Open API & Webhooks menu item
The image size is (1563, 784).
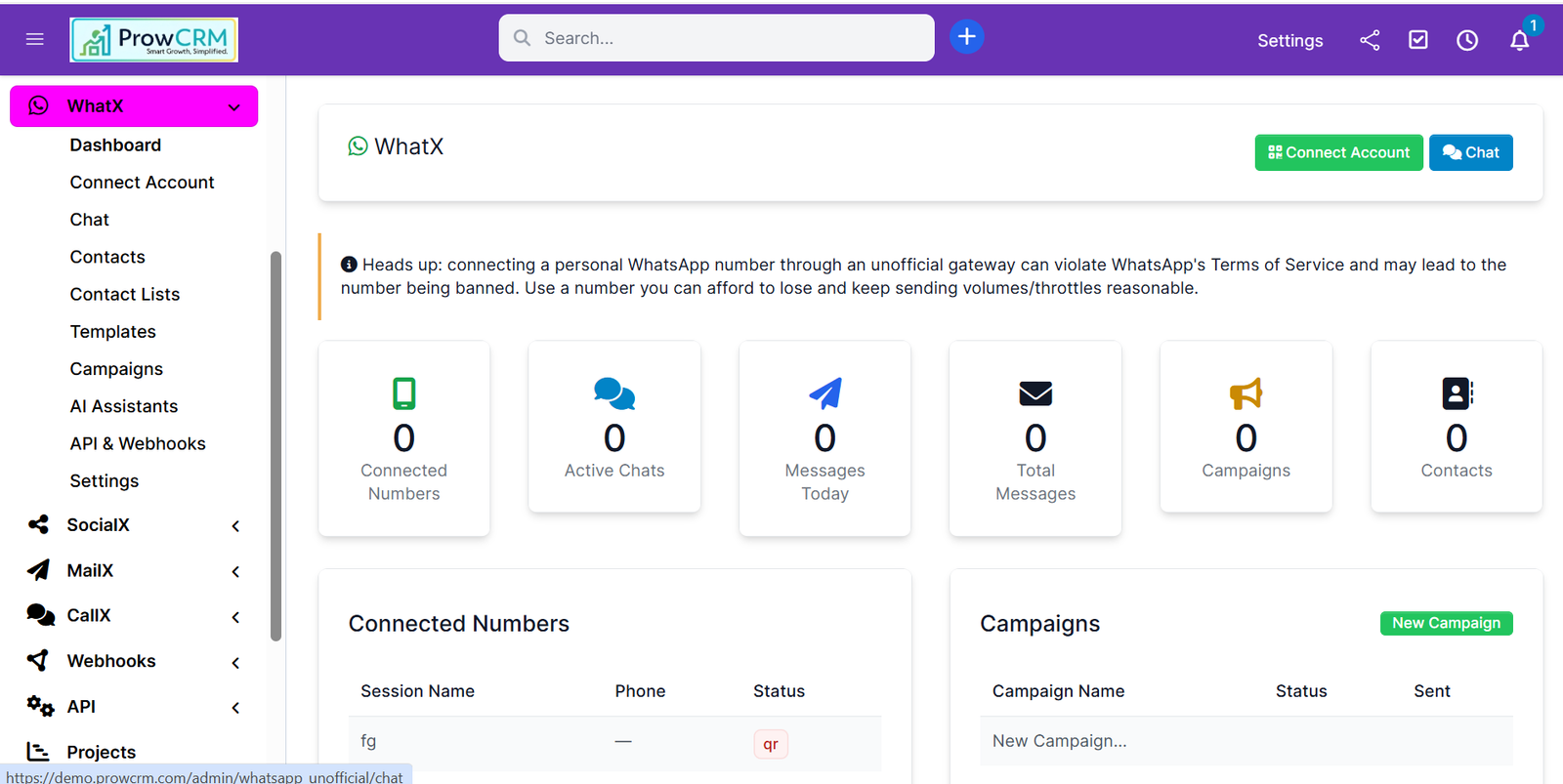click(x=138, y=443)
